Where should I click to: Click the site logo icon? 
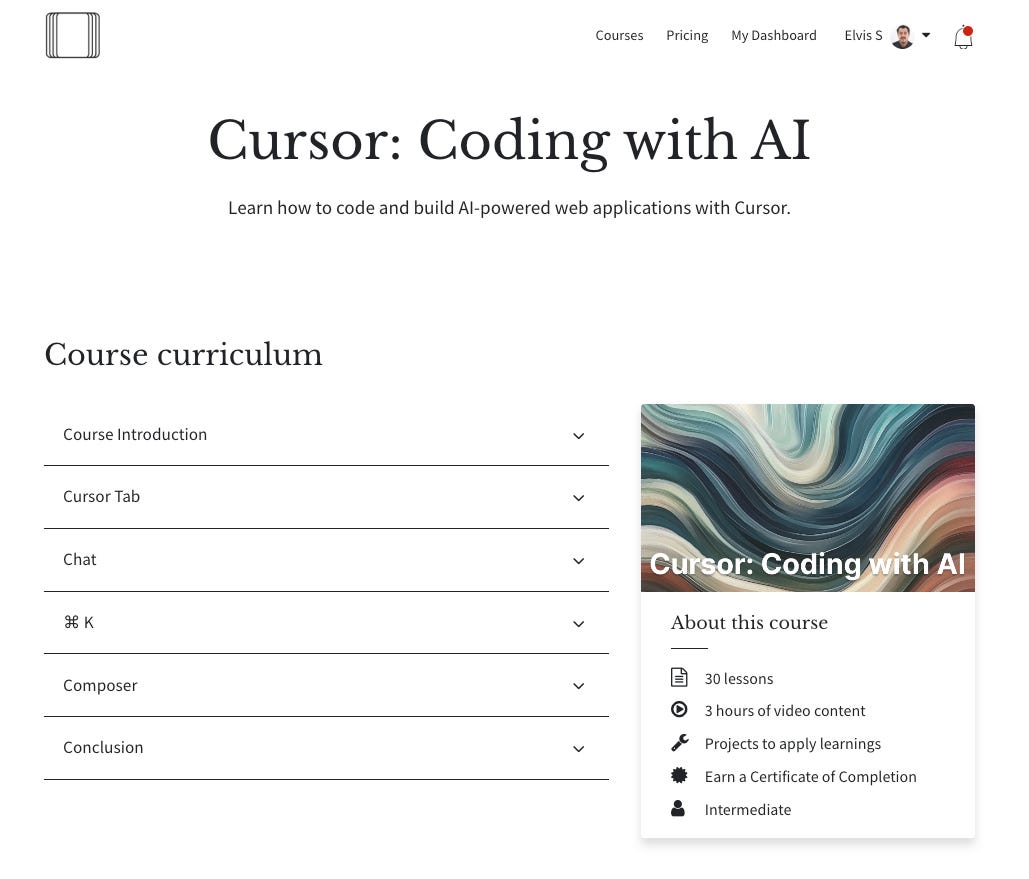coord(73,35)
